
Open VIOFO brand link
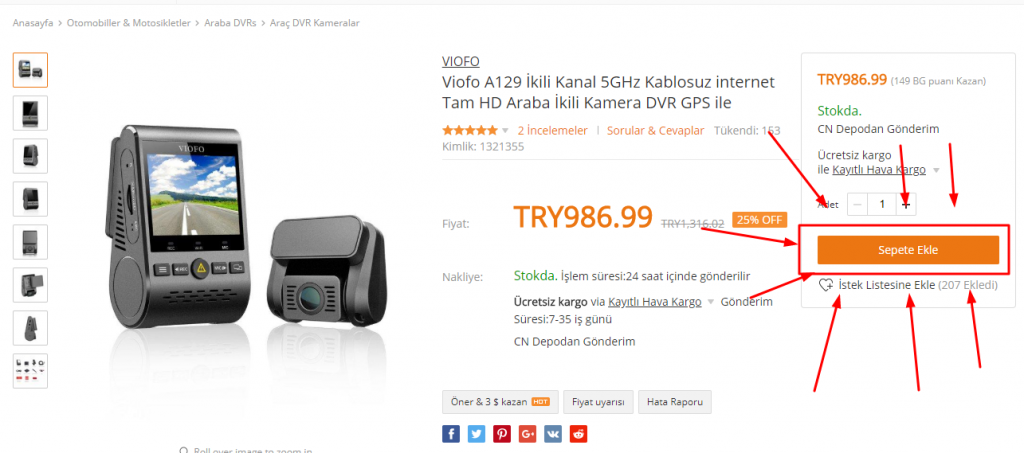[x=460, y=62]
